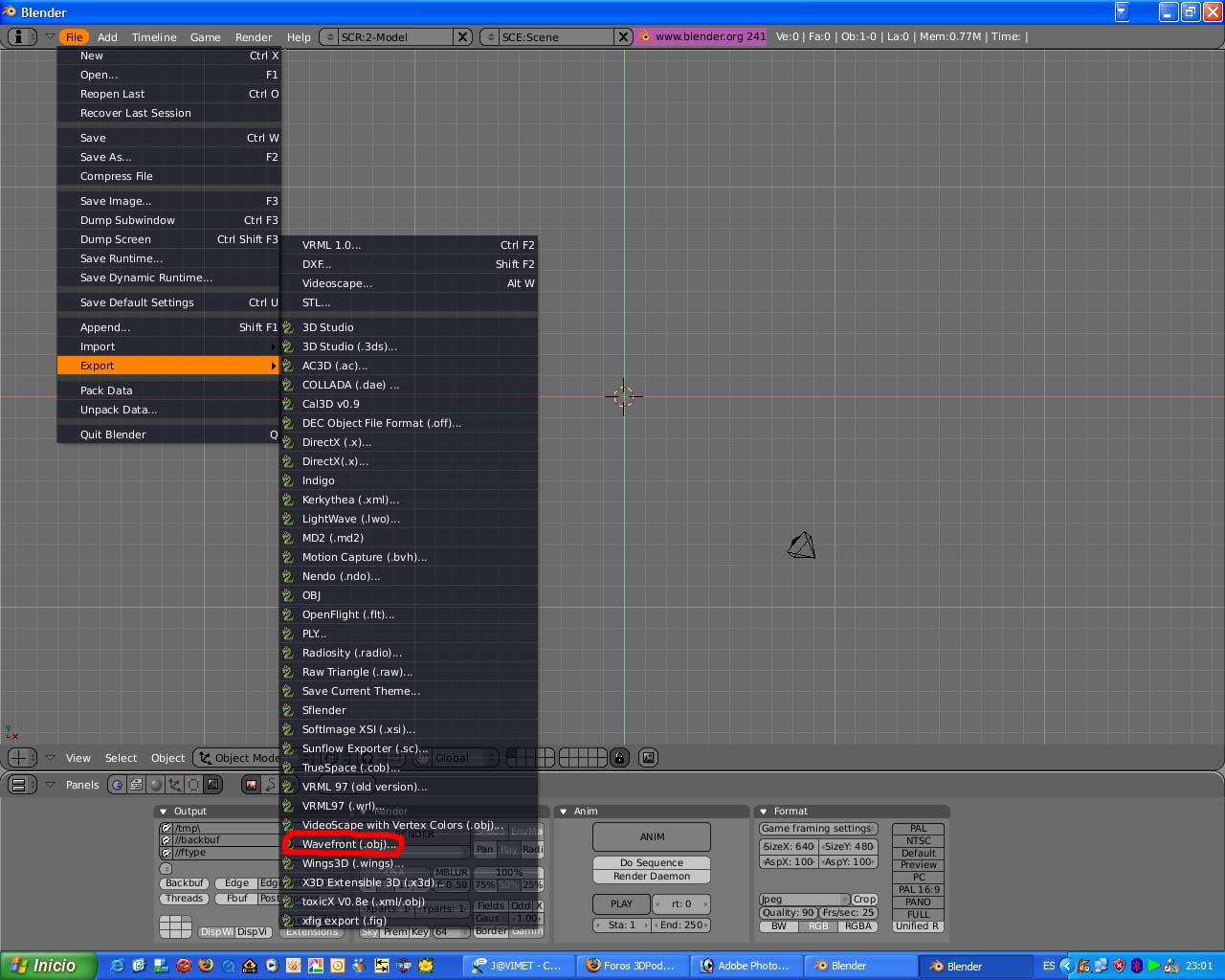Click the SizeX: 640 number field

[x=790, y=846]
